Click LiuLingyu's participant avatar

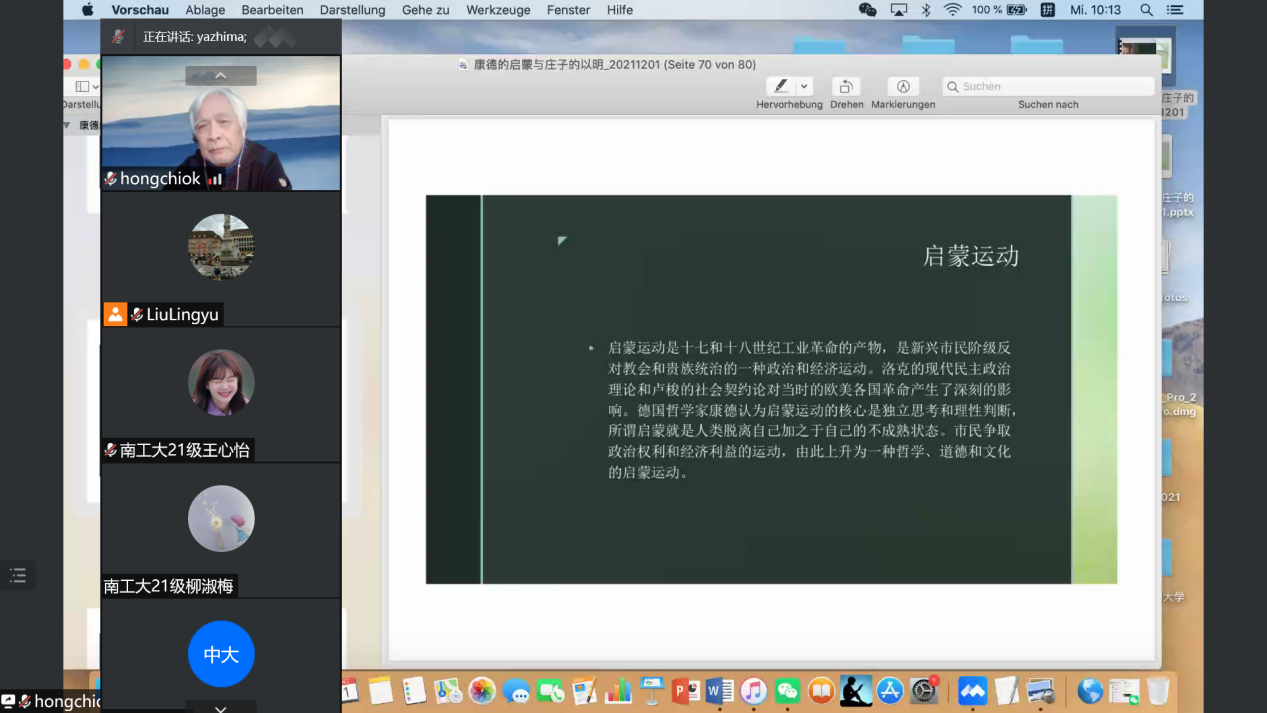[x=221, y=247]
